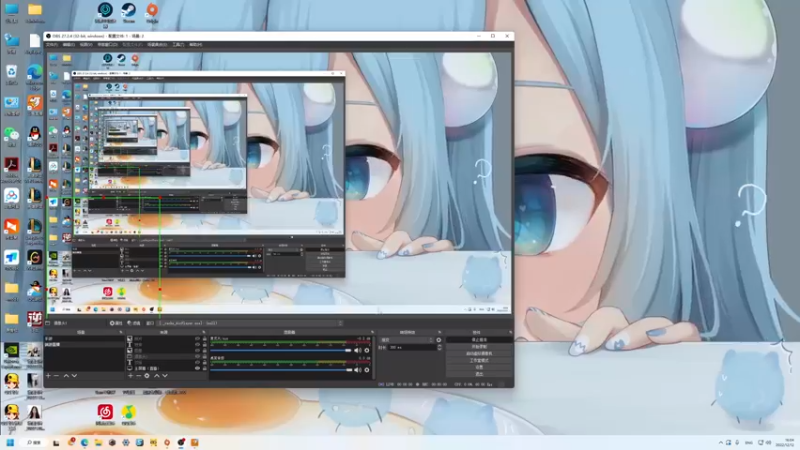800x450 pixels.
Task: Click the Windows Start button
Action: 10,442
